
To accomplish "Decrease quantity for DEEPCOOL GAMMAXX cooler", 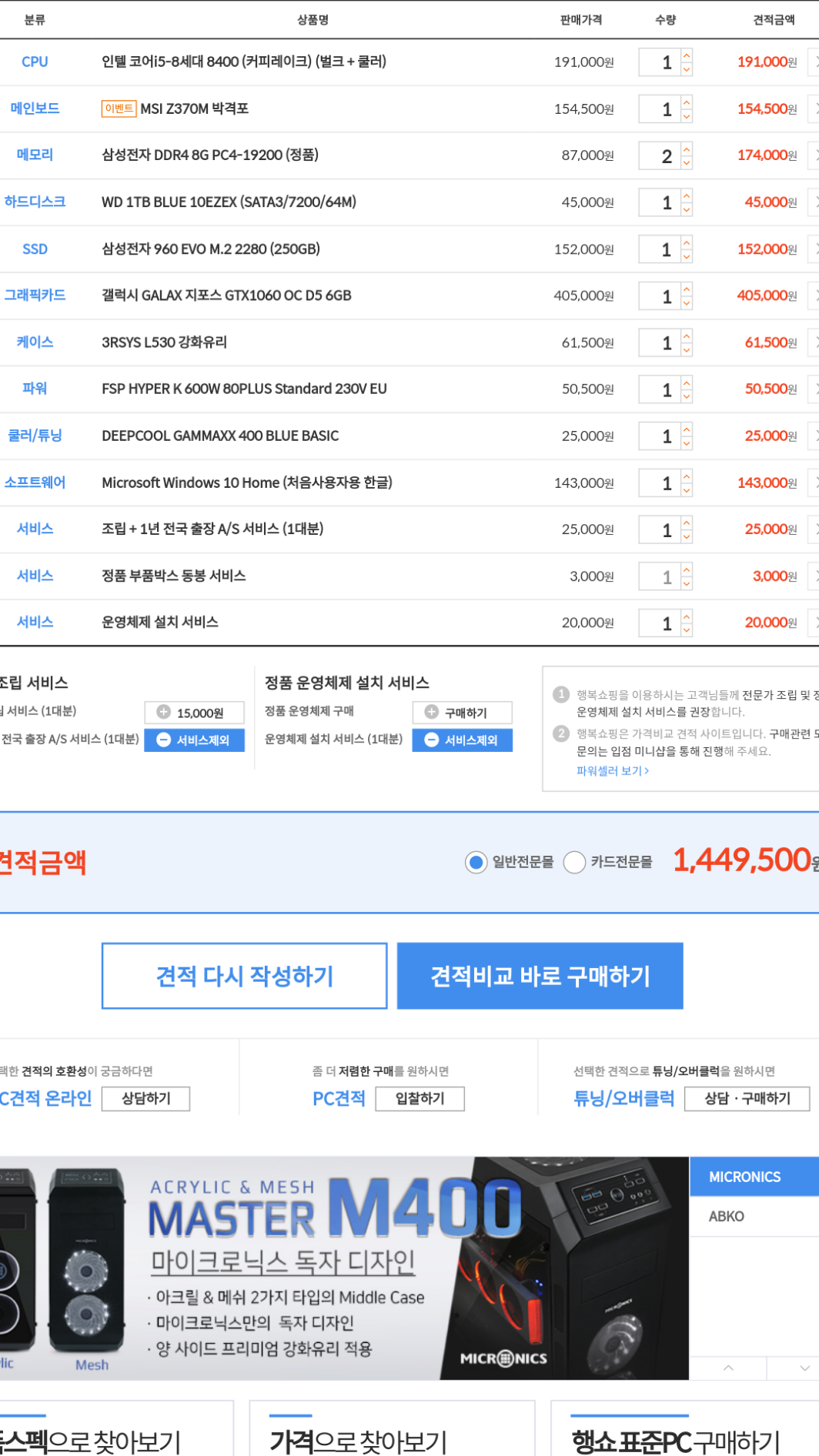I will click(687, 442).
